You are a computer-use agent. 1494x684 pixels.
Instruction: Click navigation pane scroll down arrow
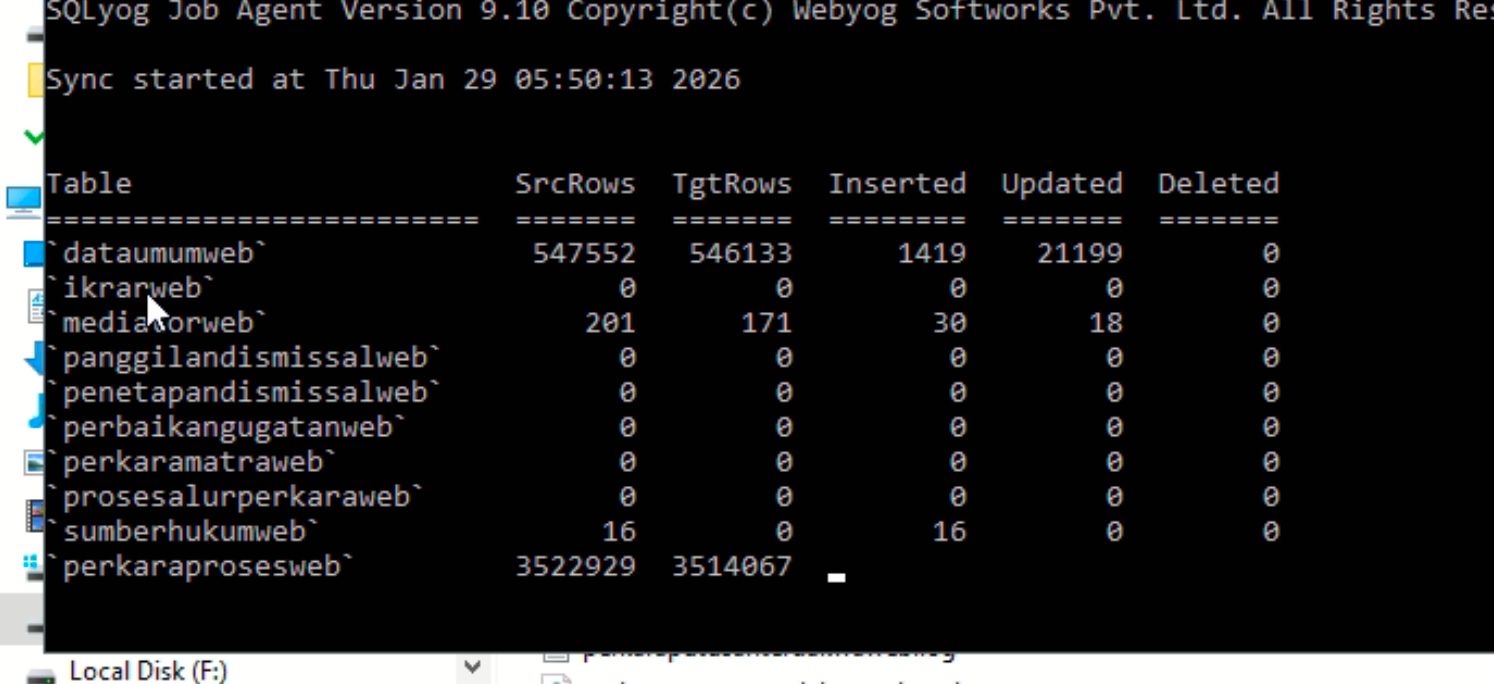473,667
